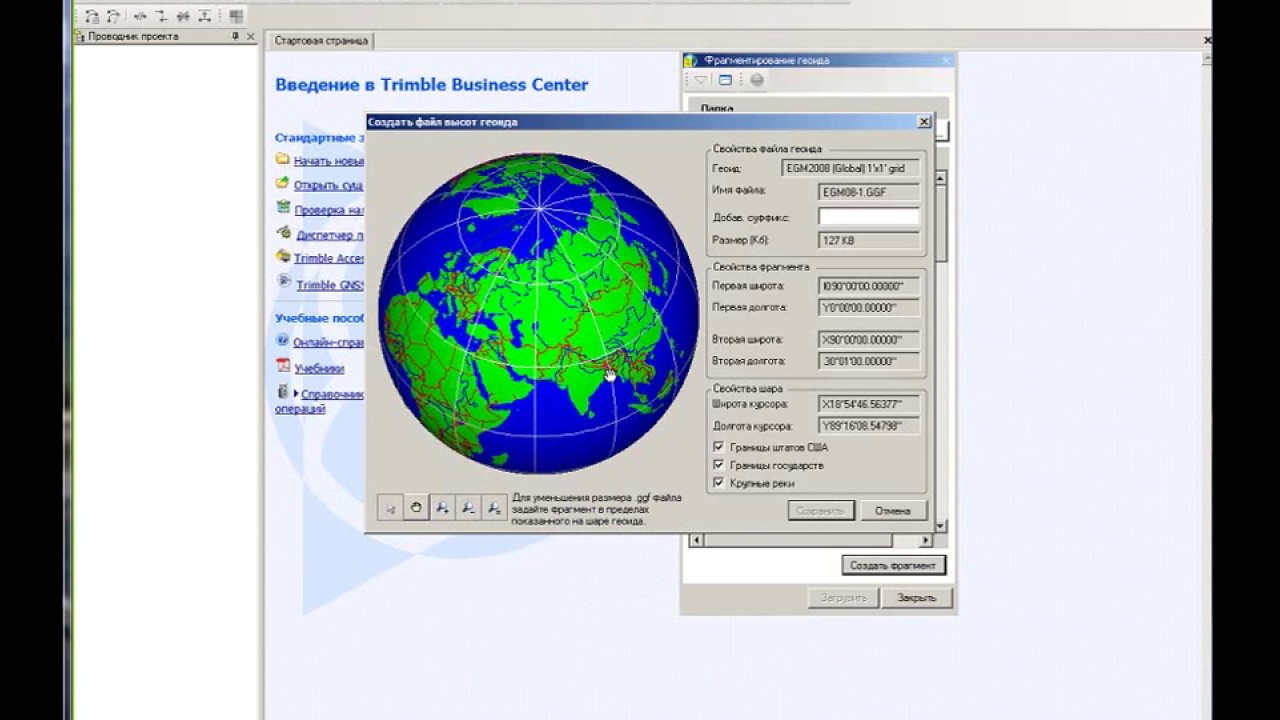Viewport: 1280px width, 720px height.
Task: Click the icon beside Trimble Access link
Action: (x=284, y=257)
